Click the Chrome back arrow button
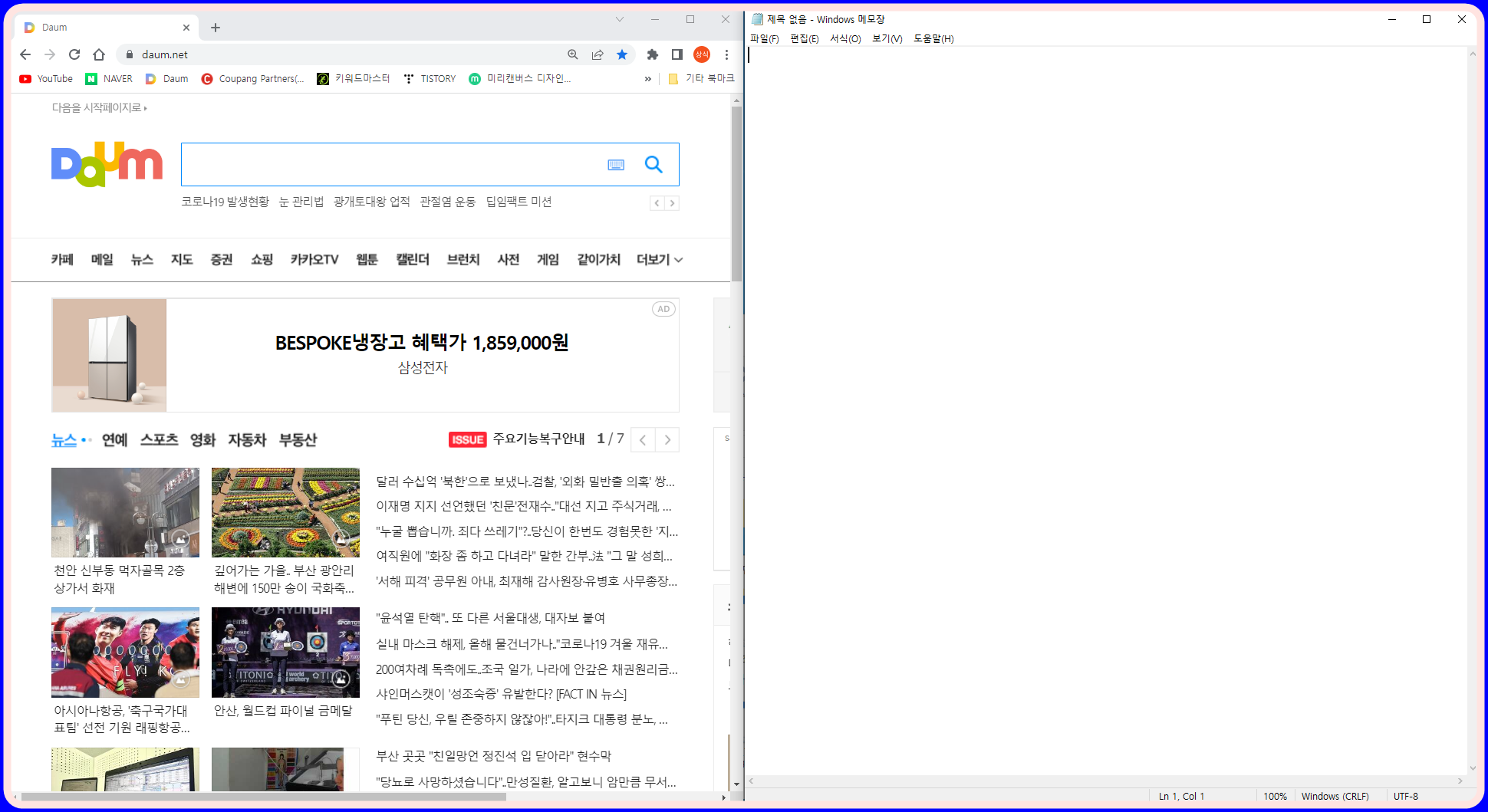This screenshot has height=812, width=1488. pyautogui.click(x=25, y=54)
